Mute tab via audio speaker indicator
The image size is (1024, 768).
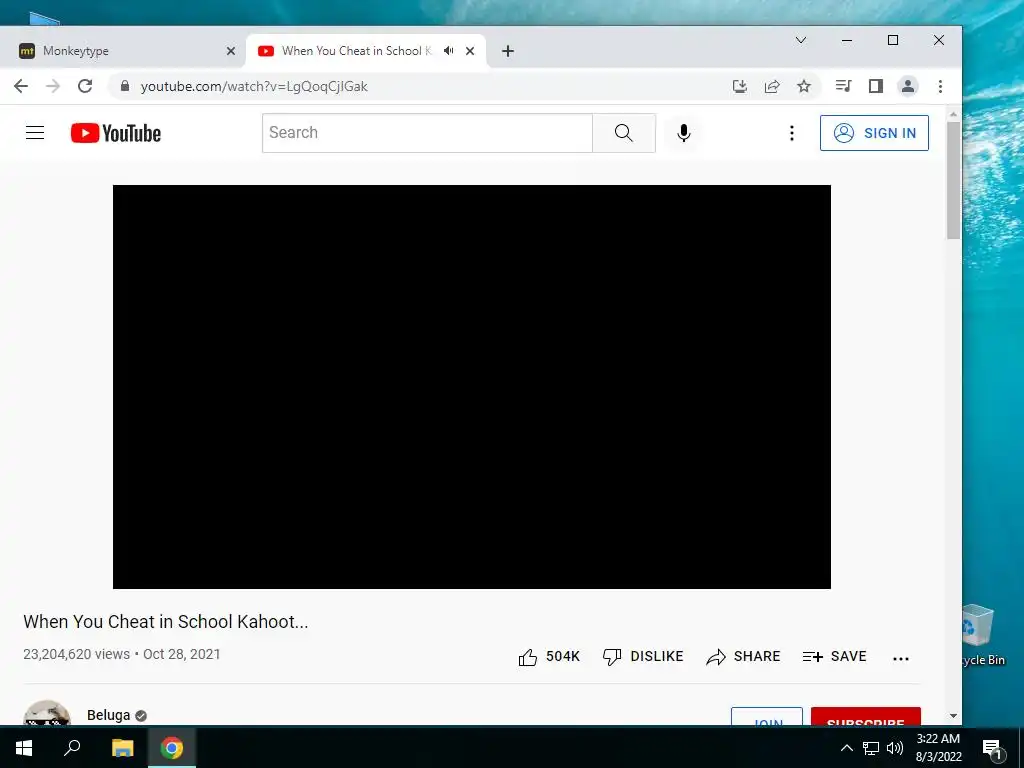pos(449,50)
